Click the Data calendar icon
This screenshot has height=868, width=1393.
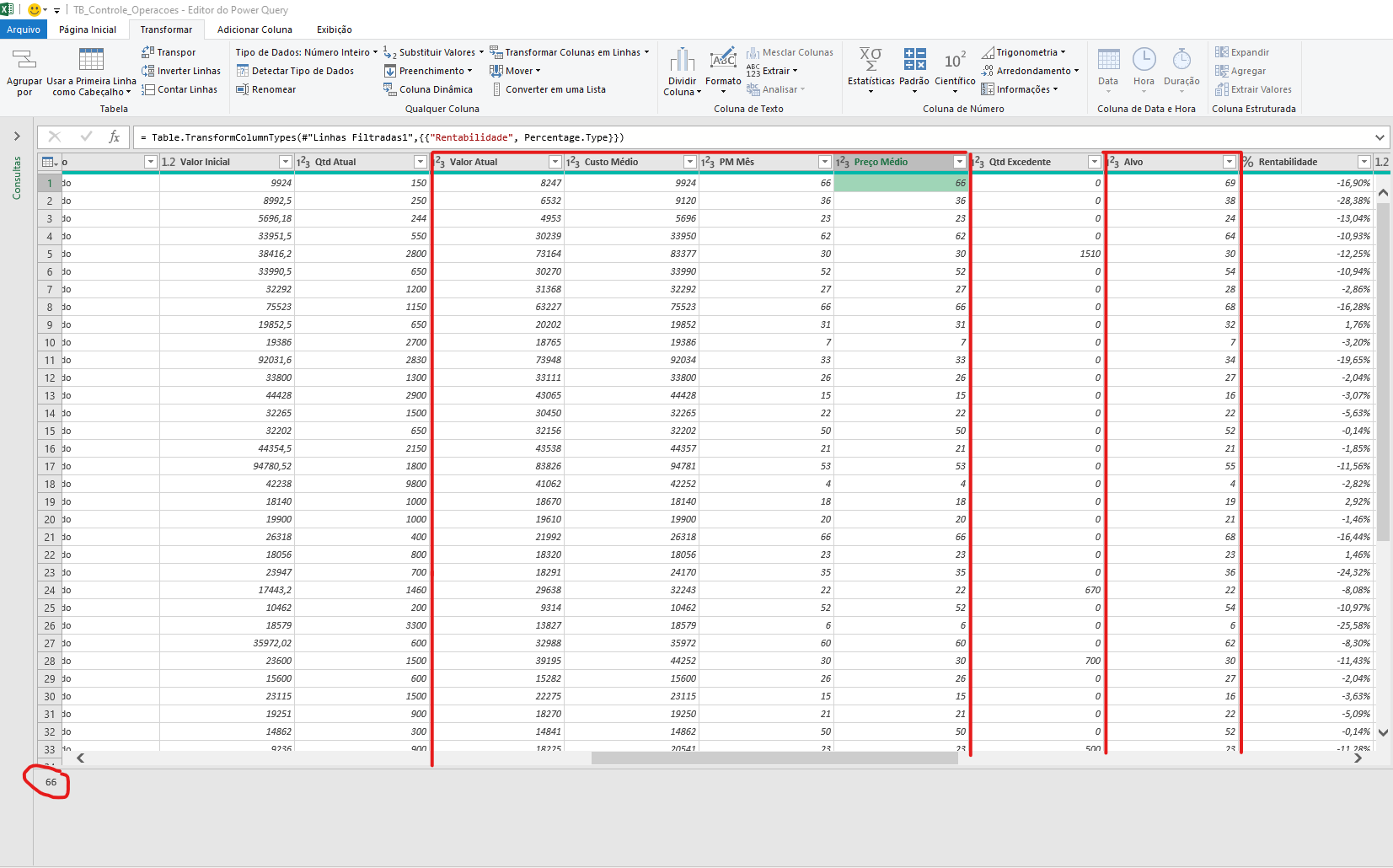click(1108, 59)
